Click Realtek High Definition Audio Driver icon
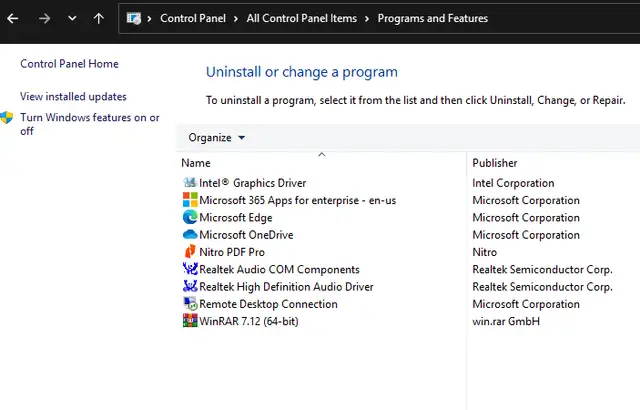The image size is (640, 410). (x=190, y=286)
